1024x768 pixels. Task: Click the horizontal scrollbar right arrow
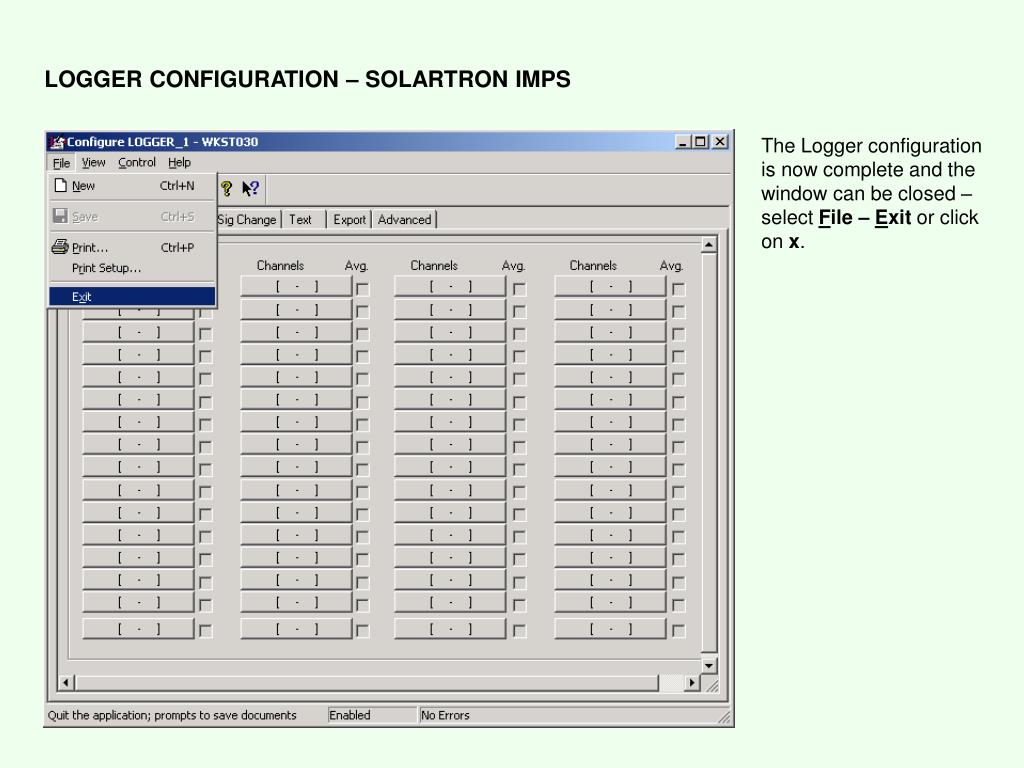[692, 683]
